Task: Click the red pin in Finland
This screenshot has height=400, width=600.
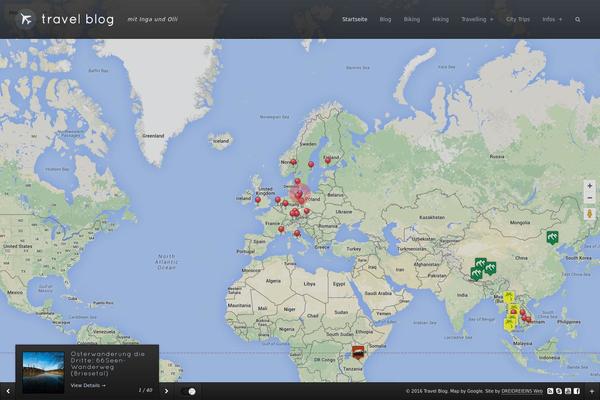Action: [x=328, y=160]
